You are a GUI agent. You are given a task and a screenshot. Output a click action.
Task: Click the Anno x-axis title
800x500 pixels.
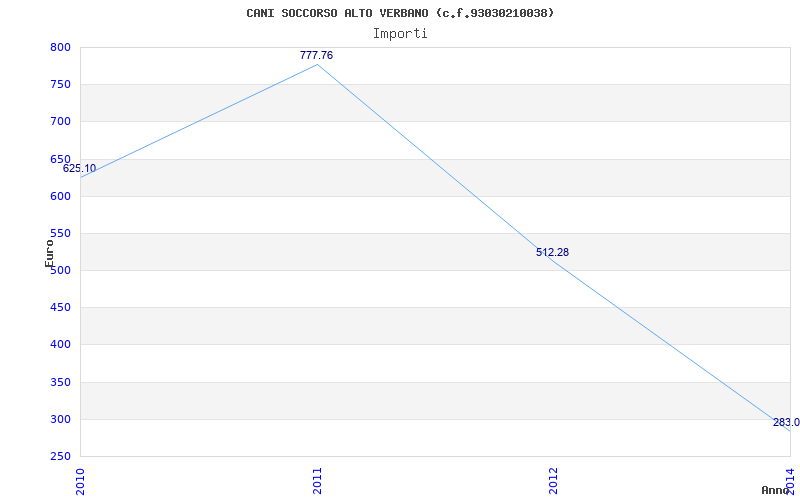(774, 490)
